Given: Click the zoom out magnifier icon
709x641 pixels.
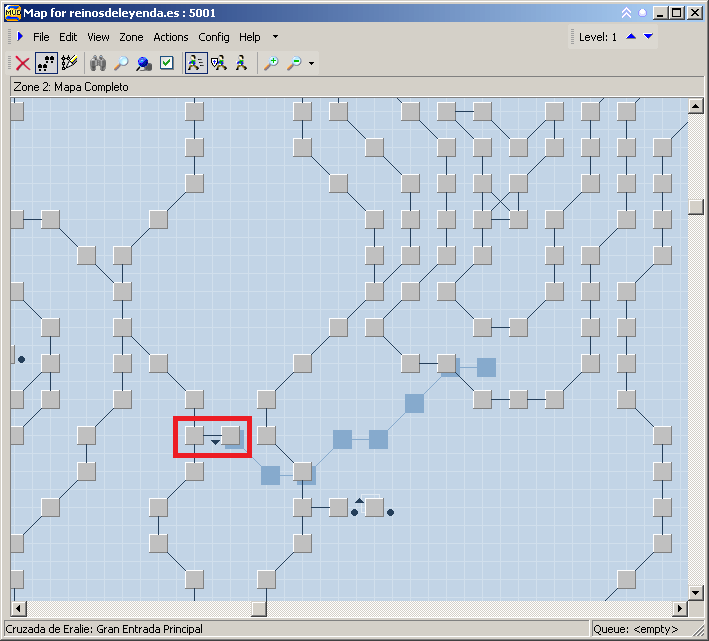Looking at the screenshot, I should 294,63.
